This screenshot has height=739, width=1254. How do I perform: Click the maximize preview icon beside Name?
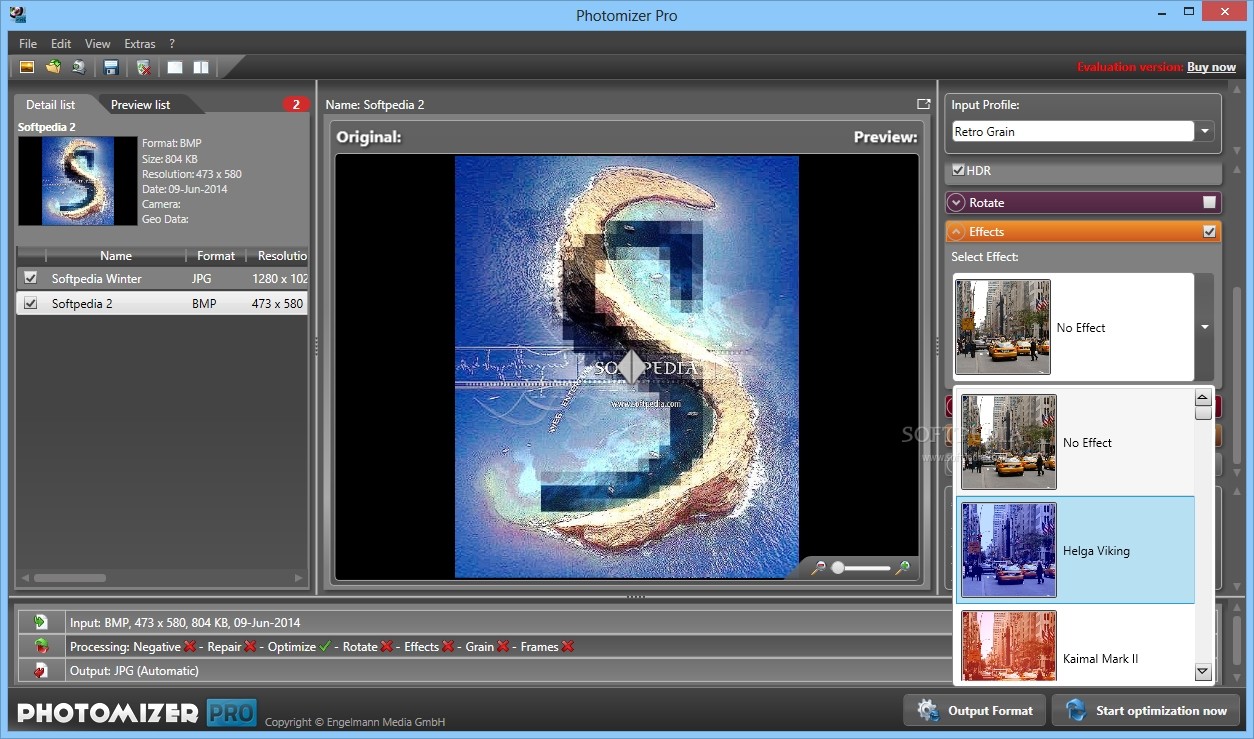[x=923, y=104]
